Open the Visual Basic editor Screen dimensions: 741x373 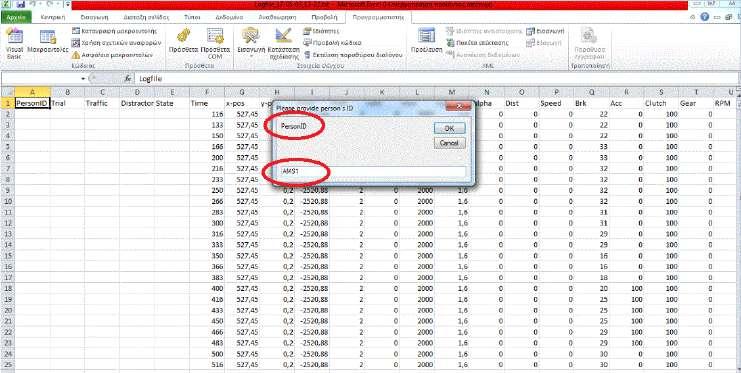pos(14,44)
